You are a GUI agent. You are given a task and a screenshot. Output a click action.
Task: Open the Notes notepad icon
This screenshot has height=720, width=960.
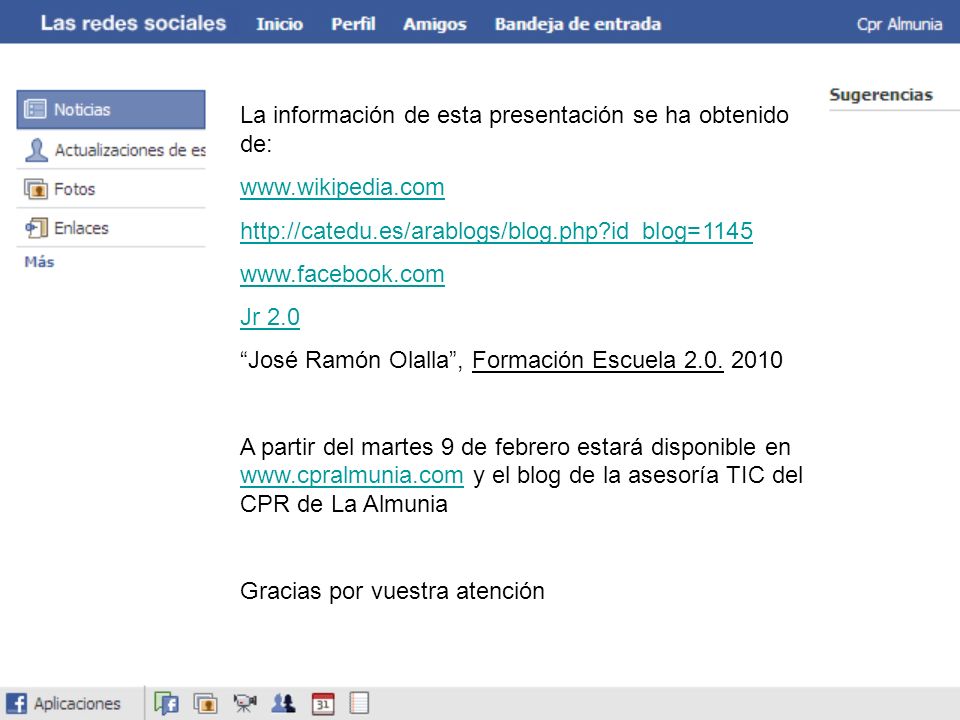[359, 703]
